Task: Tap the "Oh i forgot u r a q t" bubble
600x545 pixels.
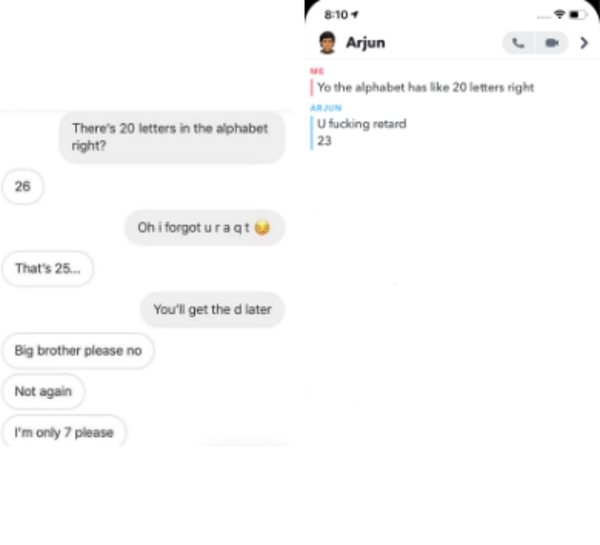Action: coord(204,228)
